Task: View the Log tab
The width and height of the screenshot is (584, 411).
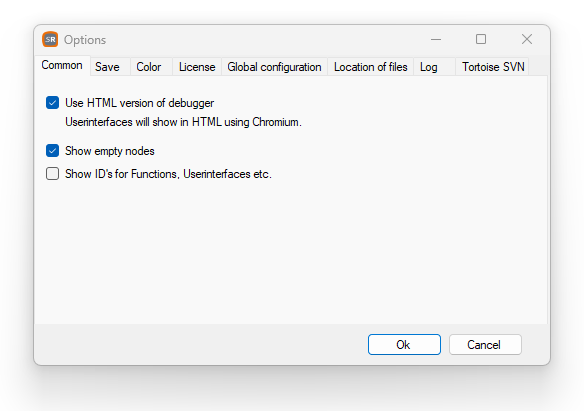Action: point(429,67)
